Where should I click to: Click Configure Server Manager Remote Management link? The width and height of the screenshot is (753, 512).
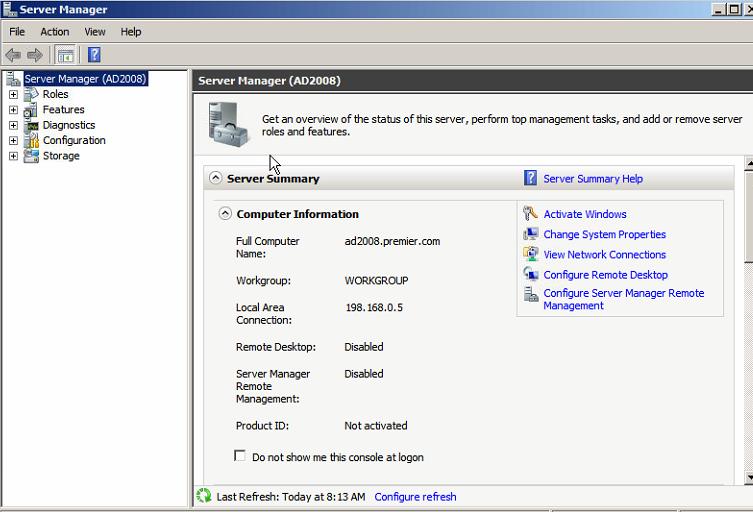click(x=623, y=299)
